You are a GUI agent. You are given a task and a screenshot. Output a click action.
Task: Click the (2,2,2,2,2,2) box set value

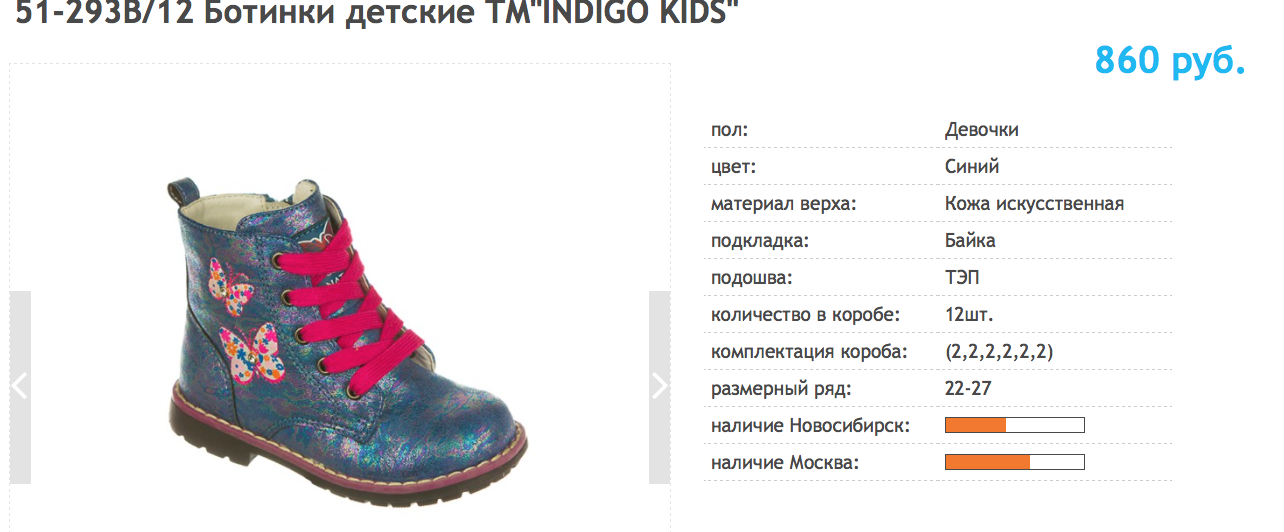coord(998,352)
